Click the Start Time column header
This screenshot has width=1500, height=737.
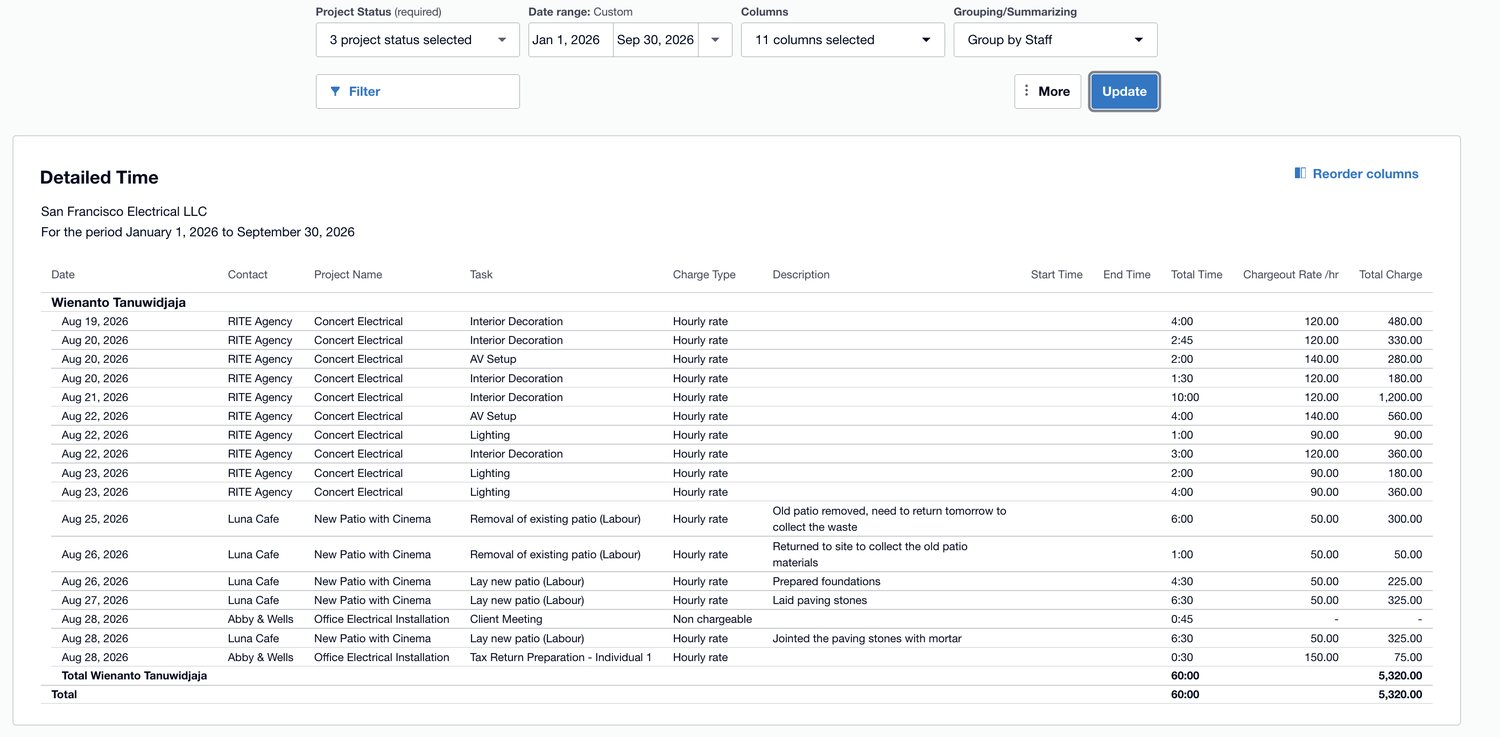click(1057, 274)
